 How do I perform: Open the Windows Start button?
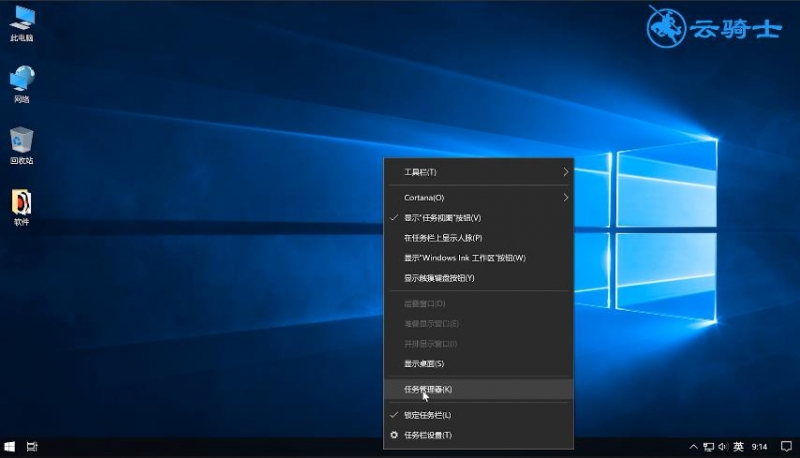tap(9, 447)
